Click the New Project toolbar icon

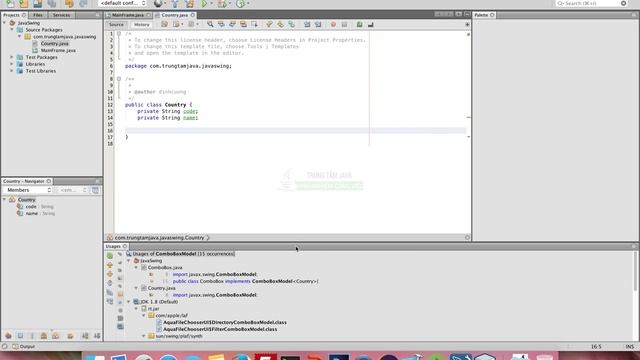pyautogui.click(x=24, y=4)
